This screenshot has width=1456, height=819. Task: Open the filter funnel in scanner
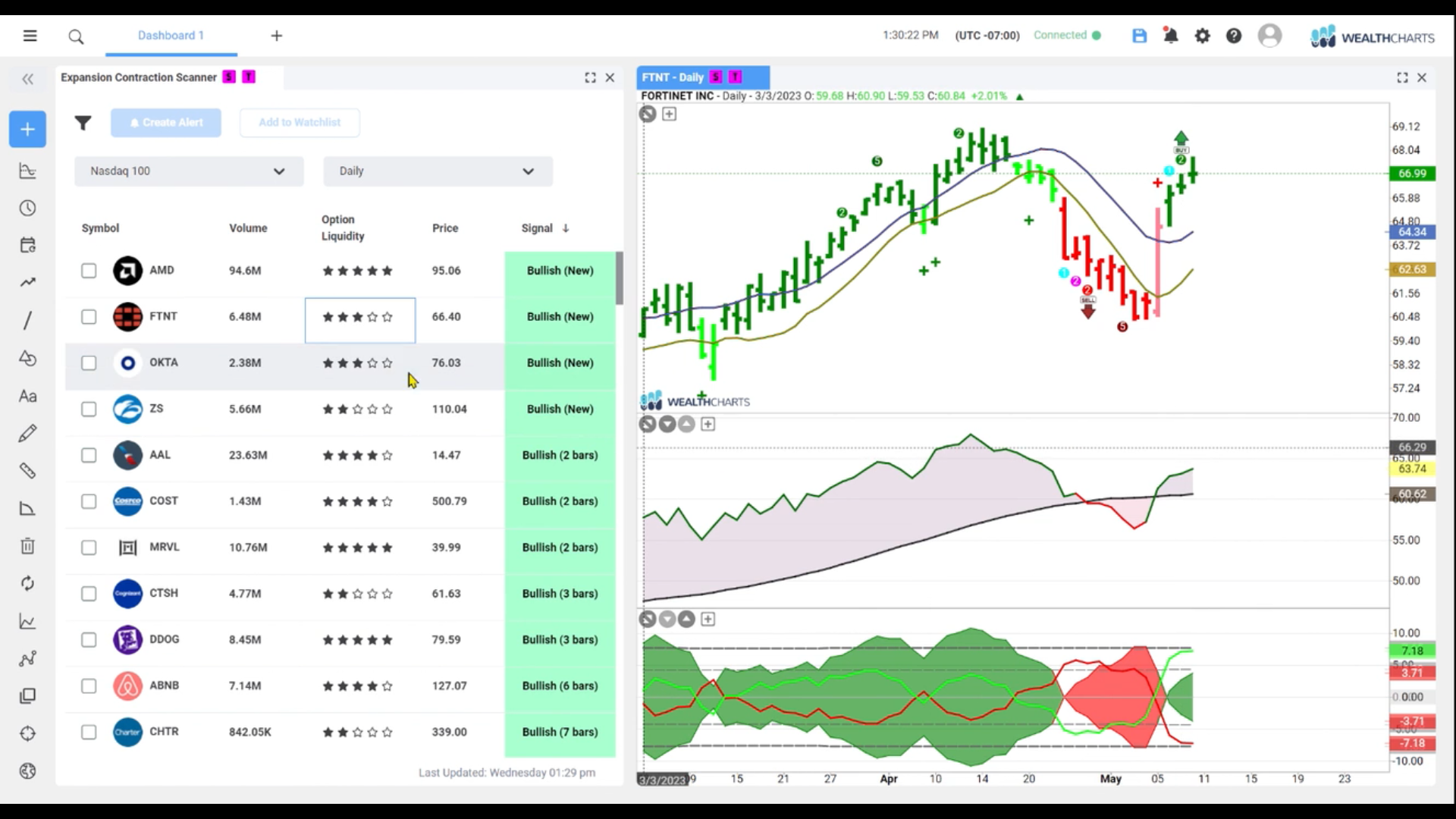pyautogui.click(x=83, y=123)
